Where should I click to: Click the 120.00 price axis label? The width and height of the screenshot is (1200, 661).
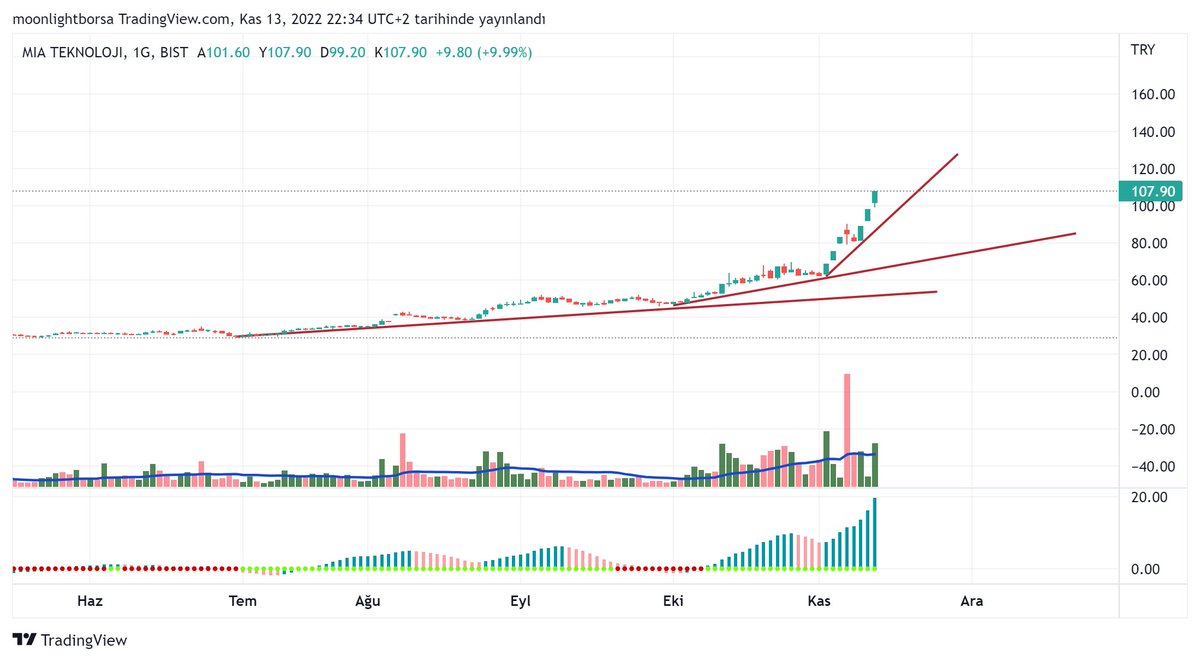click(x=1152, y=169)
